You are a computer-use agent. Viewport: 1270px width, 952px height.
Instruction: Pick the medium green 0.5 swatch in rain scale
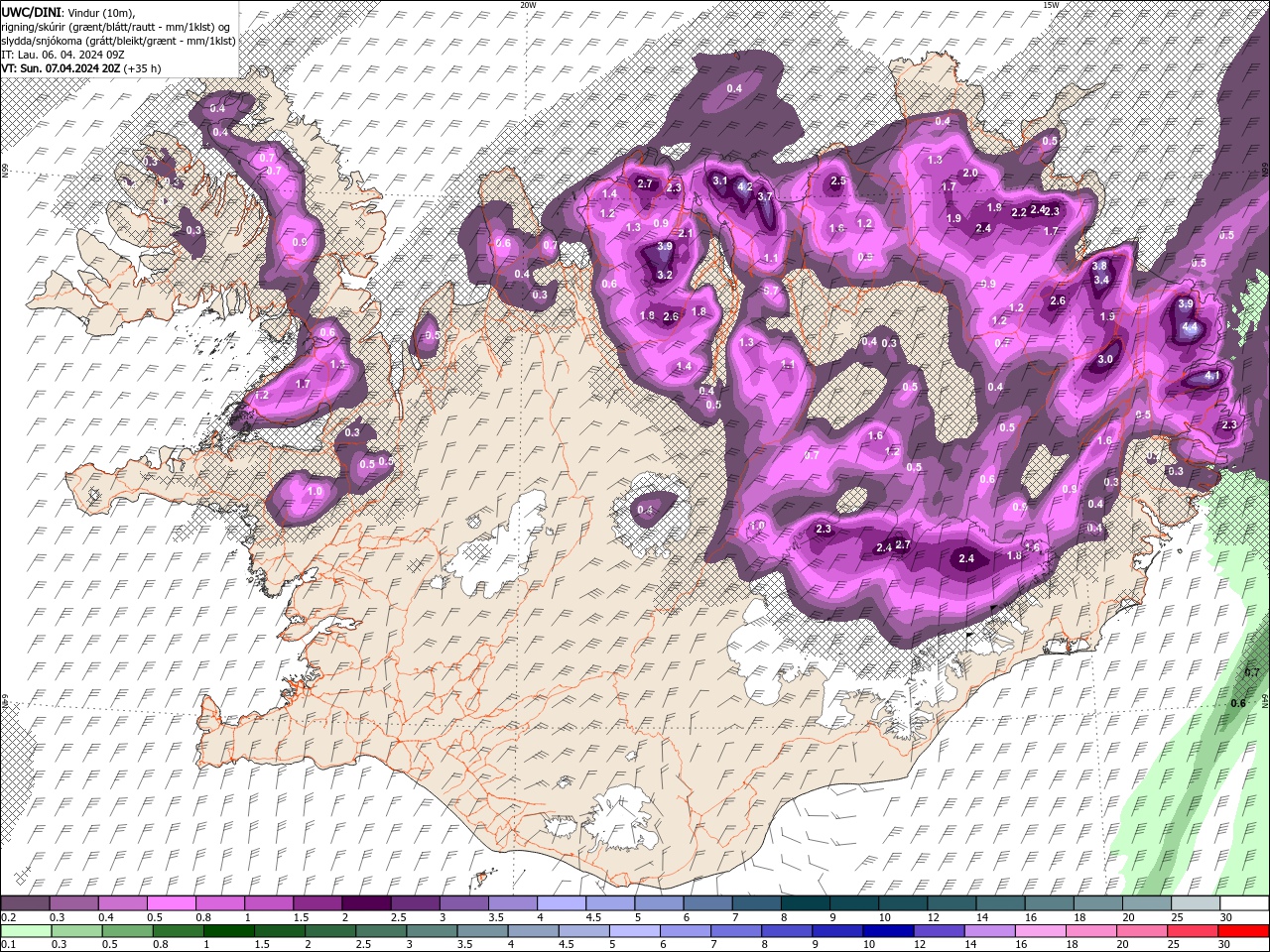(128, 931)
